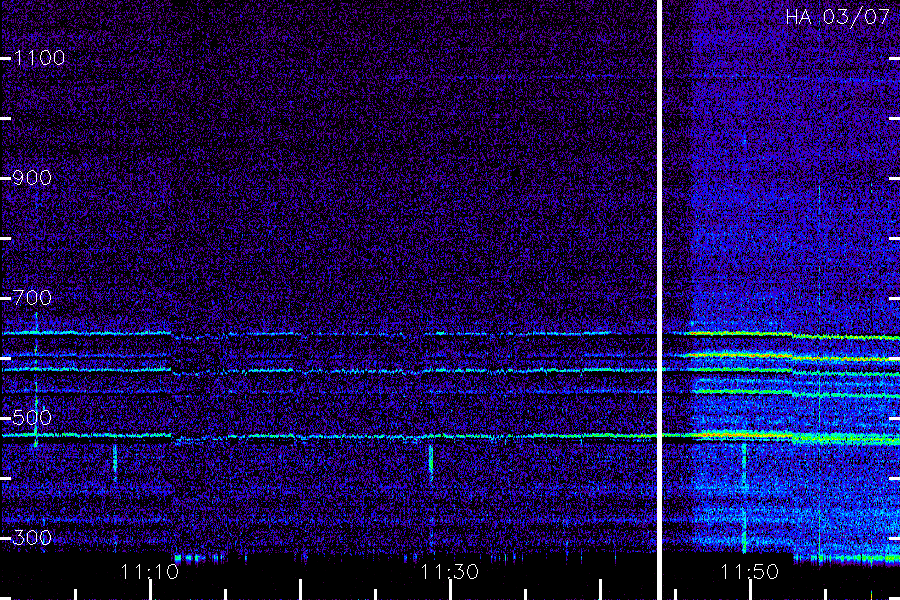Image resolution: width=900 pixels, height=600 pixels.
Task: Click the white vertical time marker line
Action: 660,300
